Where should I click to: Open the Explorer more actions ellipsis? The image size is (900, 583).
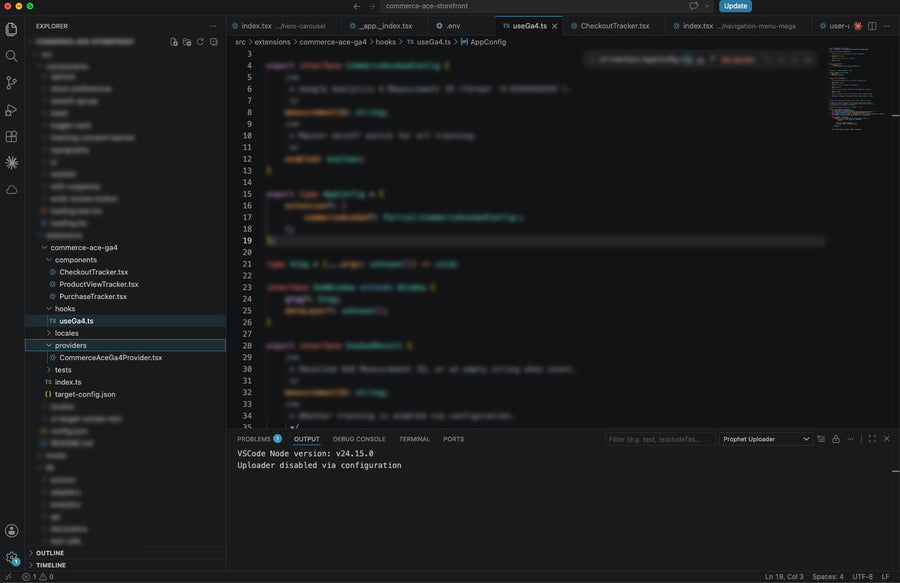[213, 26]
